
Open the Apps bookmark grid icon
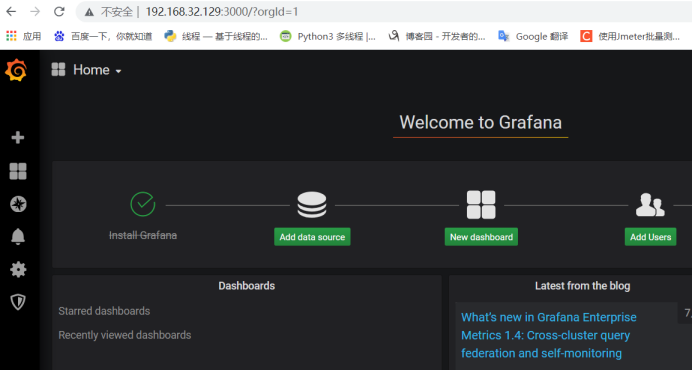tap(11, 36)
